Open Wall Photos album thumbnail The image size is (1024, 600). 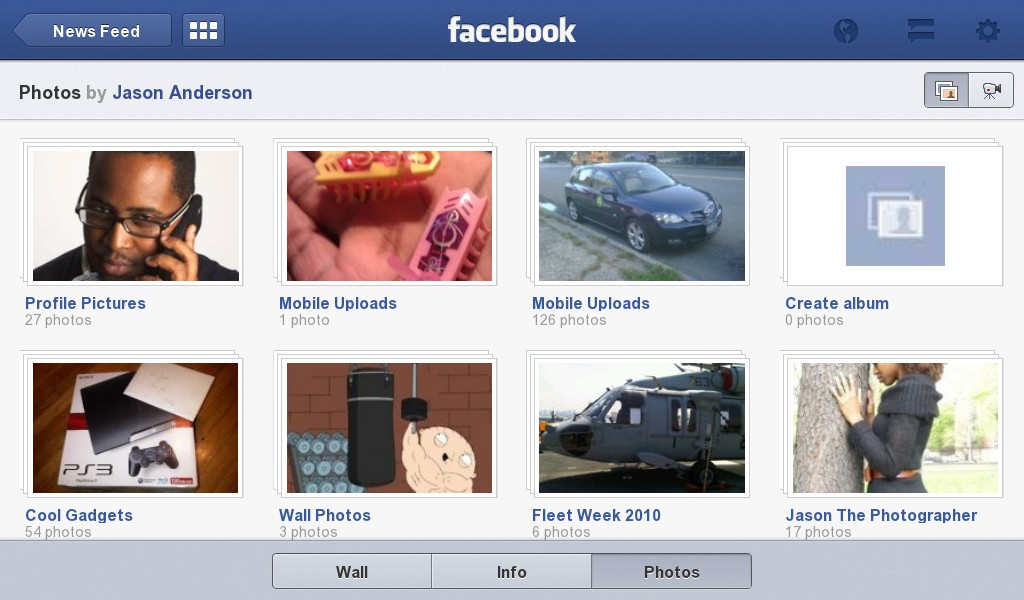[389, 428]
